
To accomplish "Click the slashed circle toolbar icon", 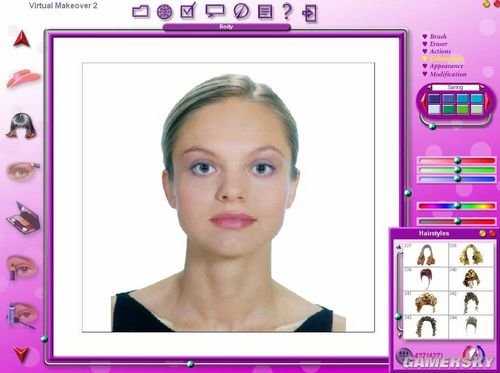I will tap(241, 11).
